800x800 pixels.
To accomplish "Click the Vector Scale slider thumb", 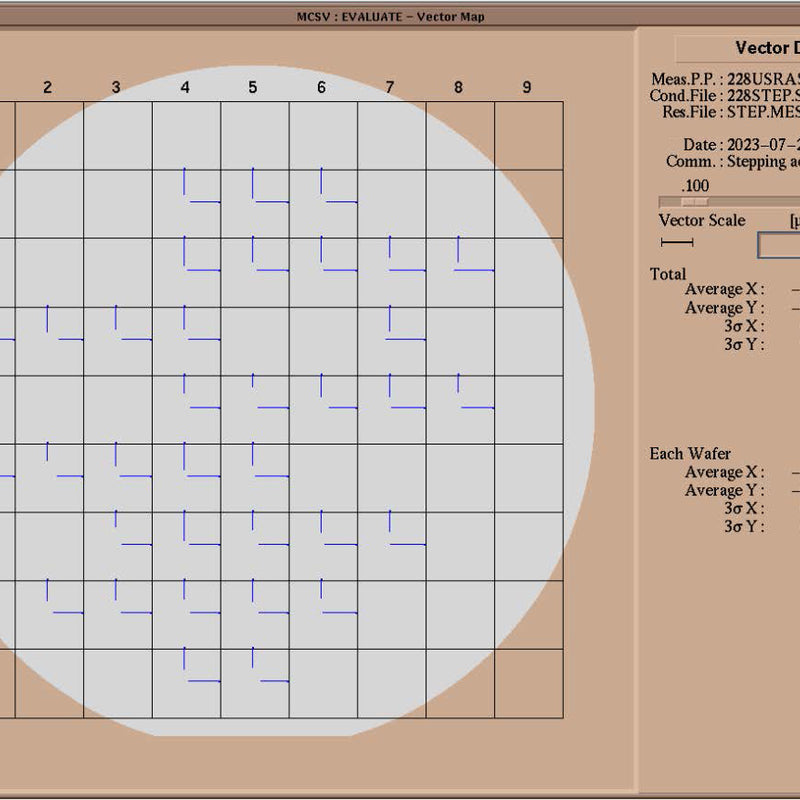I will click(694, 202).
